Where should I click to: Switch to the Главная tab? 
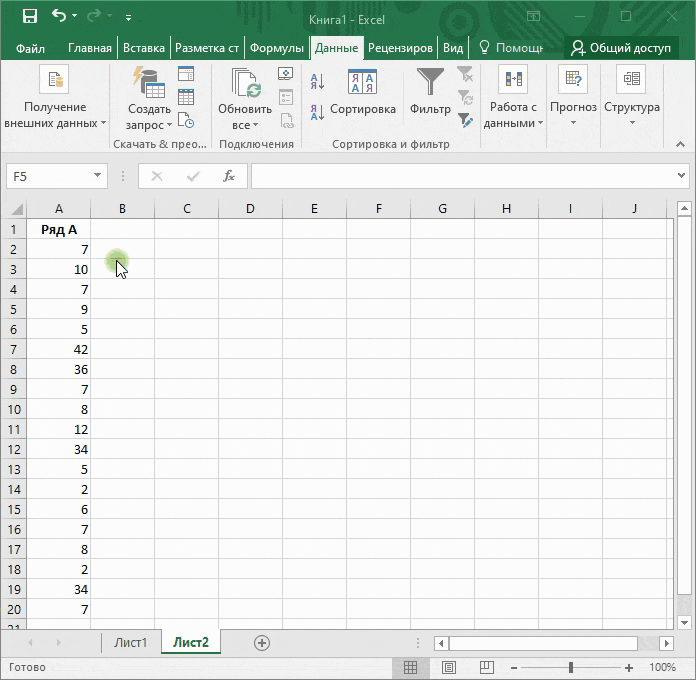click(90, 48)
